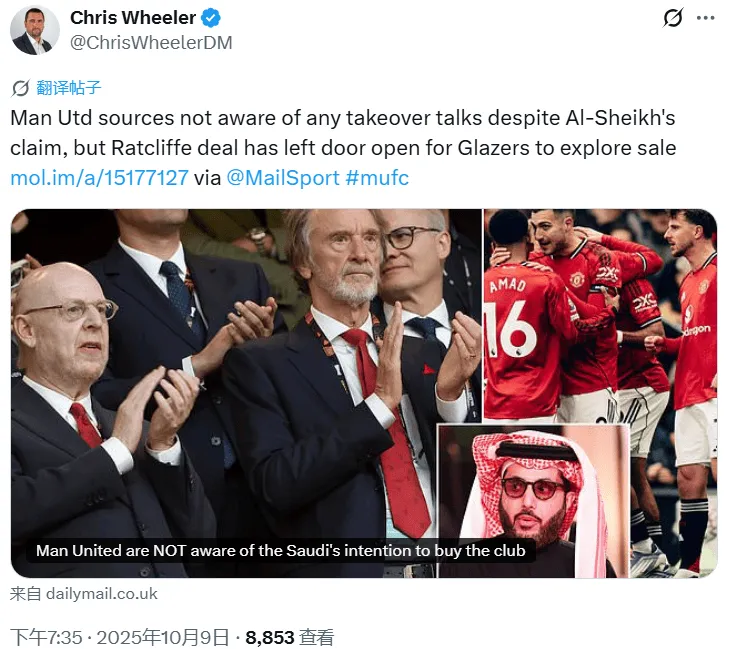Click the inset photo of Al-Sheikh

pos(533,501)
